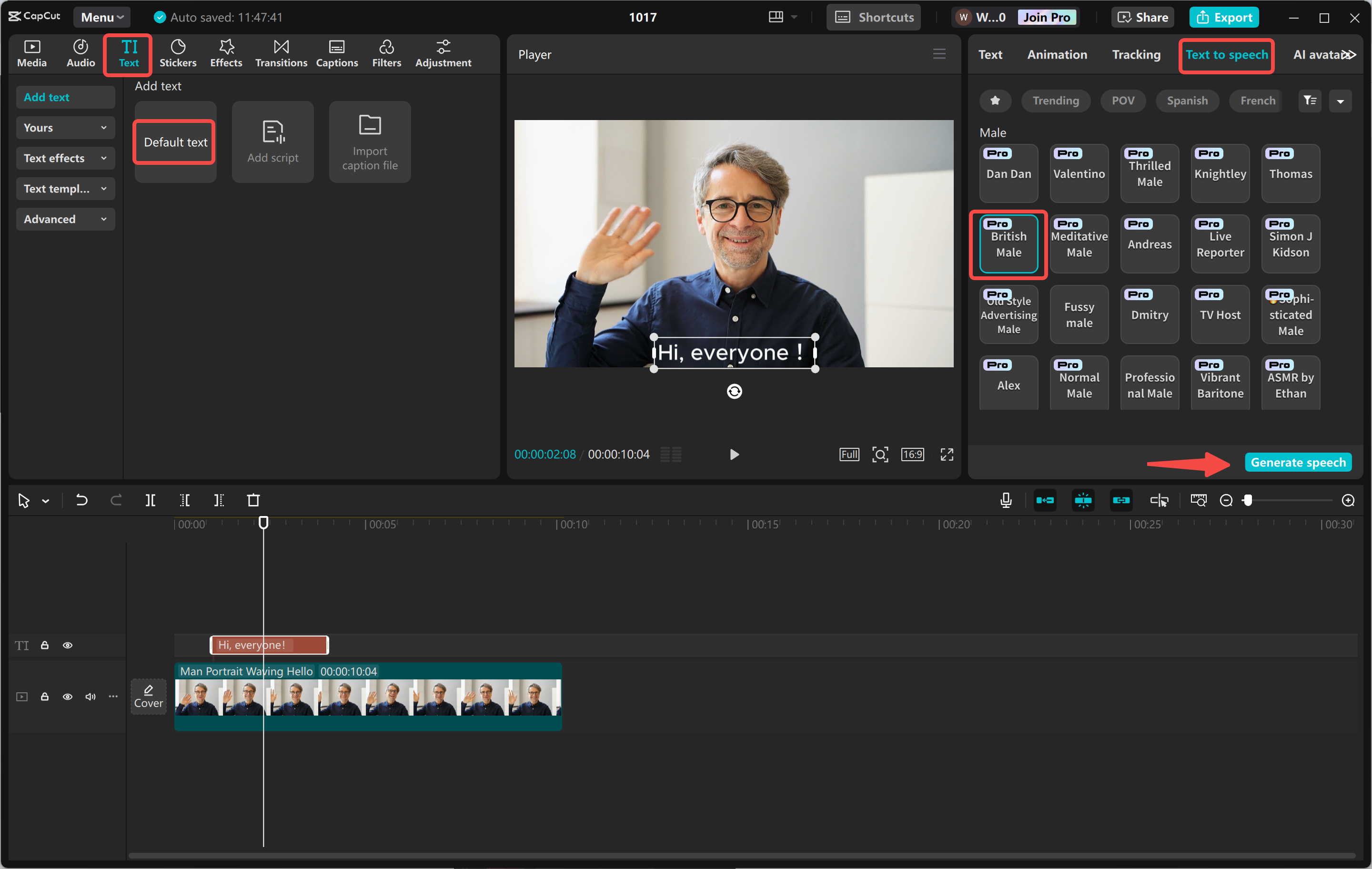Lock the video track
This screenshot has width=1372, height=869.
coord(44,697)
